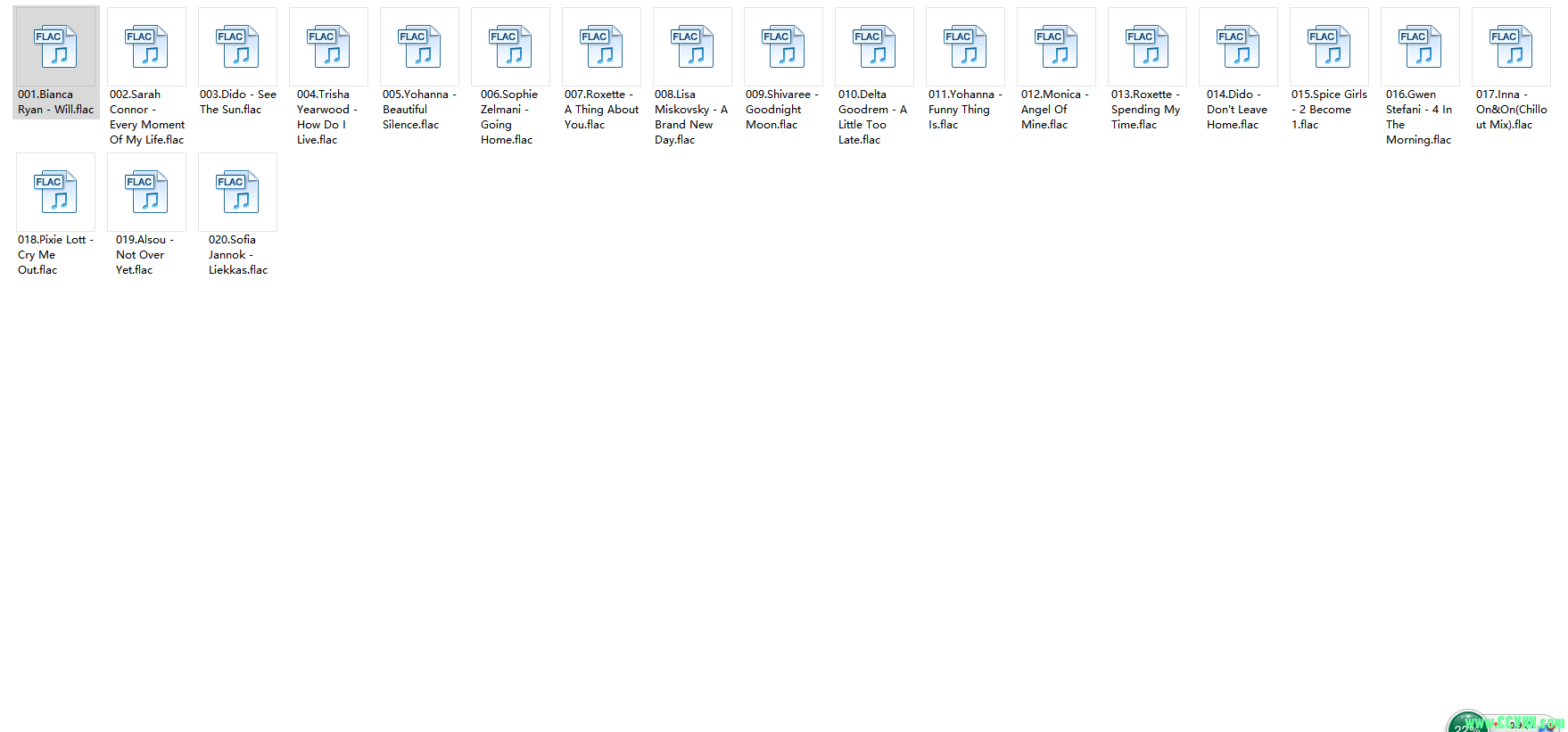Click the label 'A Little Too Late.flac'

click(872, 125)
